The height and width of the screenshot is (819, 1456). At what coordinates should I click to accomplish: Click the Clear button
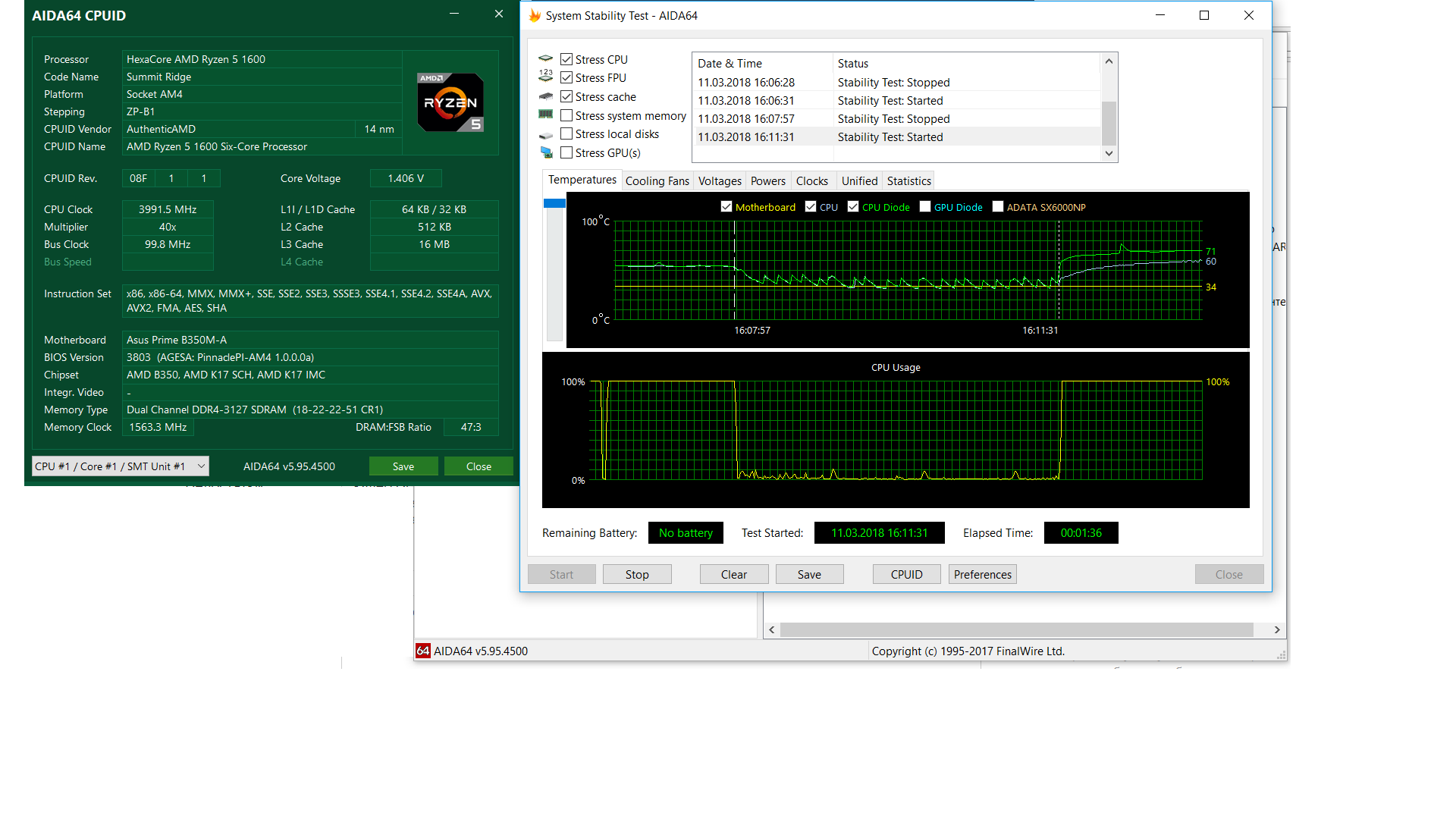pos(734,574)
